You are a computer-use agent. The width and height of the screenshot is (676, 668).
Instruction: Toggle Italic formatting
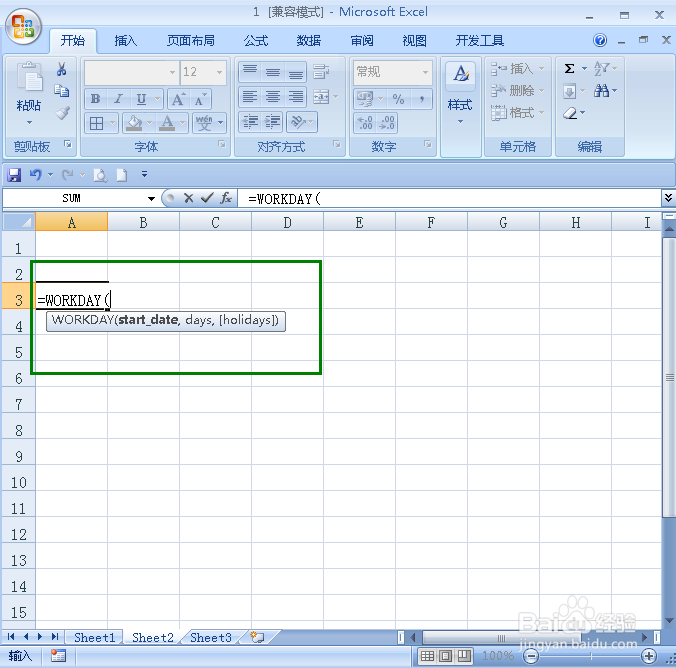(118, 99)
